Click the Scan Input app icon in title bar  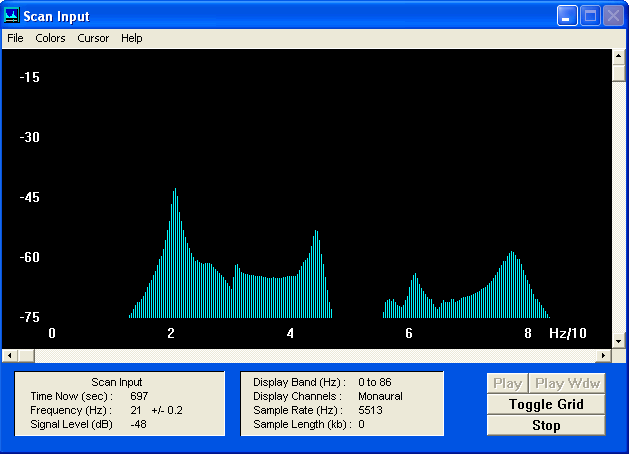[12, 15]
